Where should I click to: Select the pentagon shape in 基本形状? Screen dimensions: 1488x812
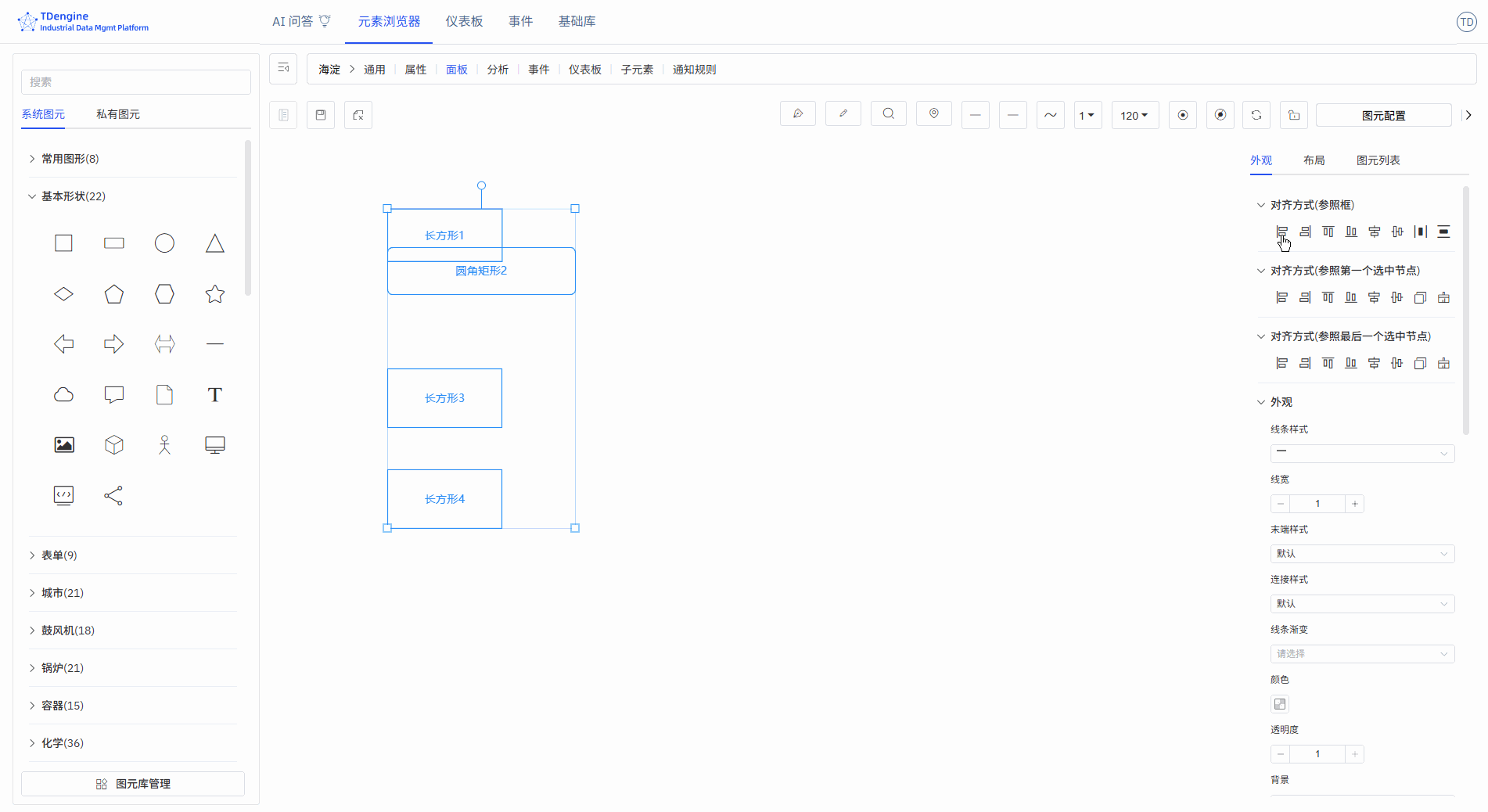coord(114,294)
